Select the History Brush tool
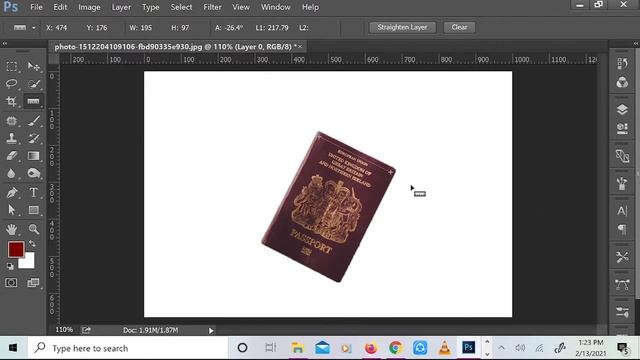Viewport: 640px width, 360px height. (x=33, y=138)
